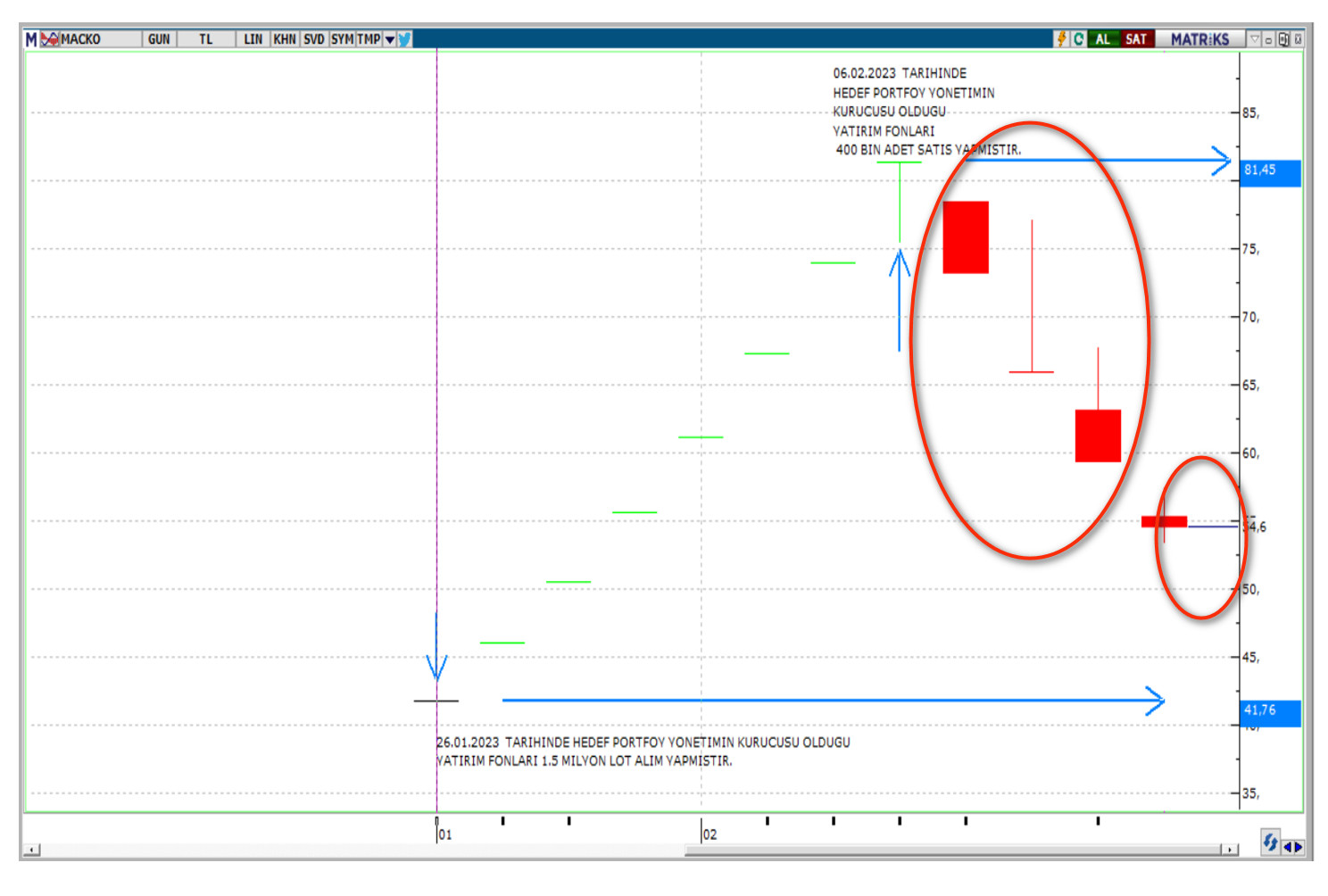Toggle the SVD toolbar button
Screen dimensions: 1328x896
tap(314, 39)
